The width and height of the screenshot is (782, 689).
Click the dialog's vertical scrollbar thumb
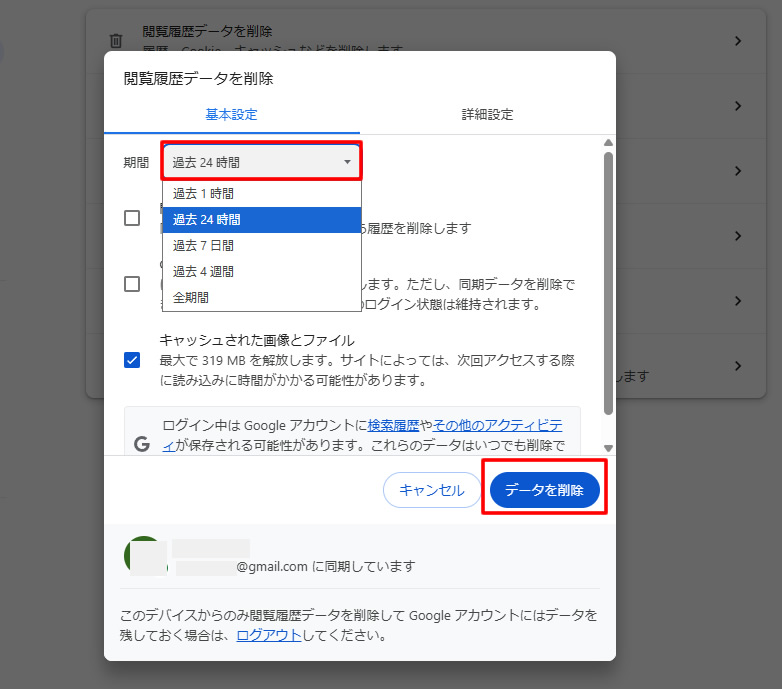point(607,280)
